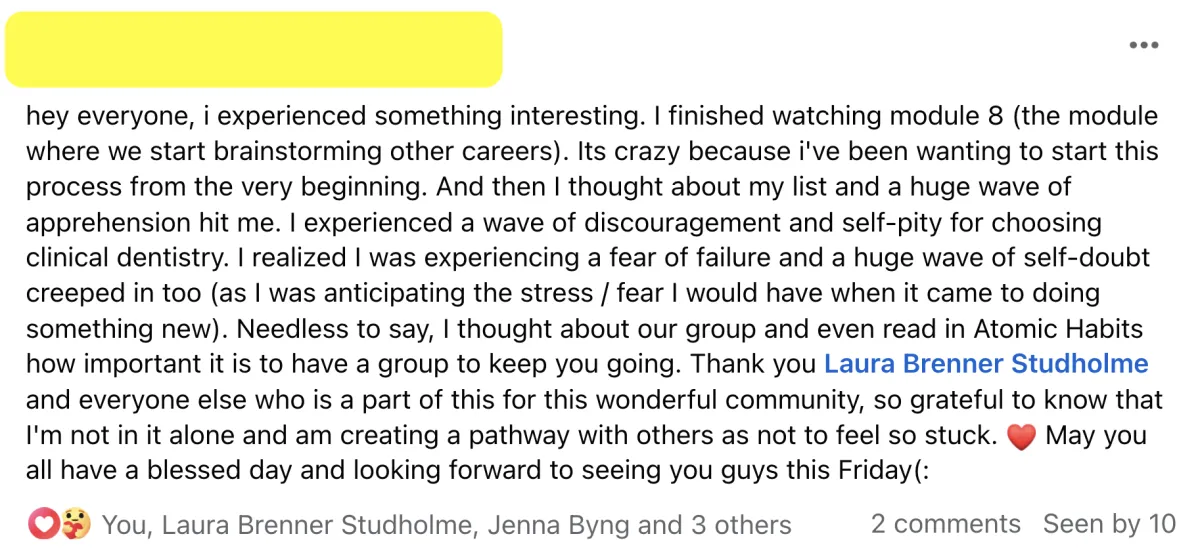Open Laura Brenner Studholme mention in post body
The width and height of the screenshot is (1200, 553).
tap(986, 364)
